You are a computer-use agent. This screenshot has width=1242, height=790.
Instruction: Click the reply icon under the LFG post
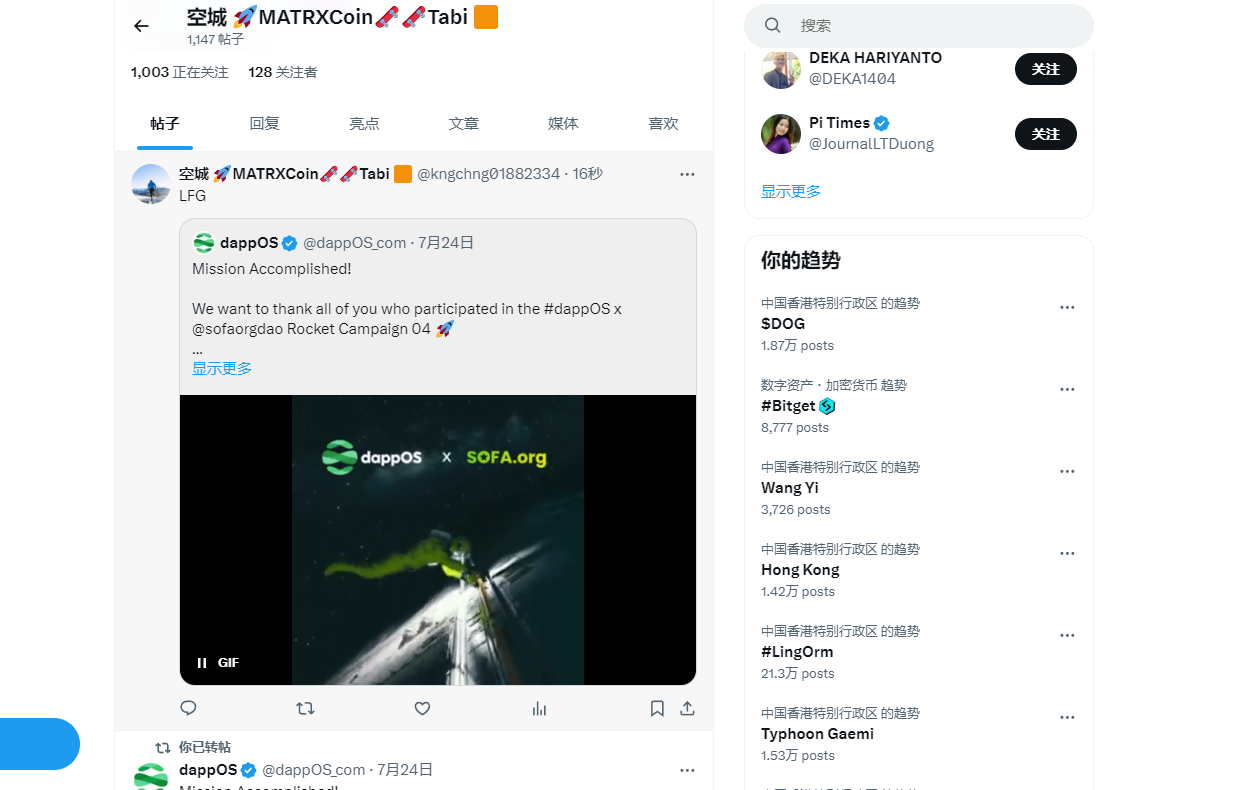(188, 708)
